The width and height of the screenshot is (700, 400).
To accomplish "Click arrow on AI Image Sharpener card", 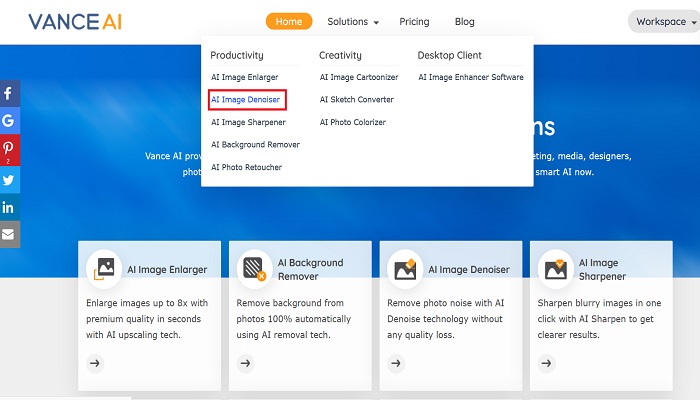I will (546, 363).
